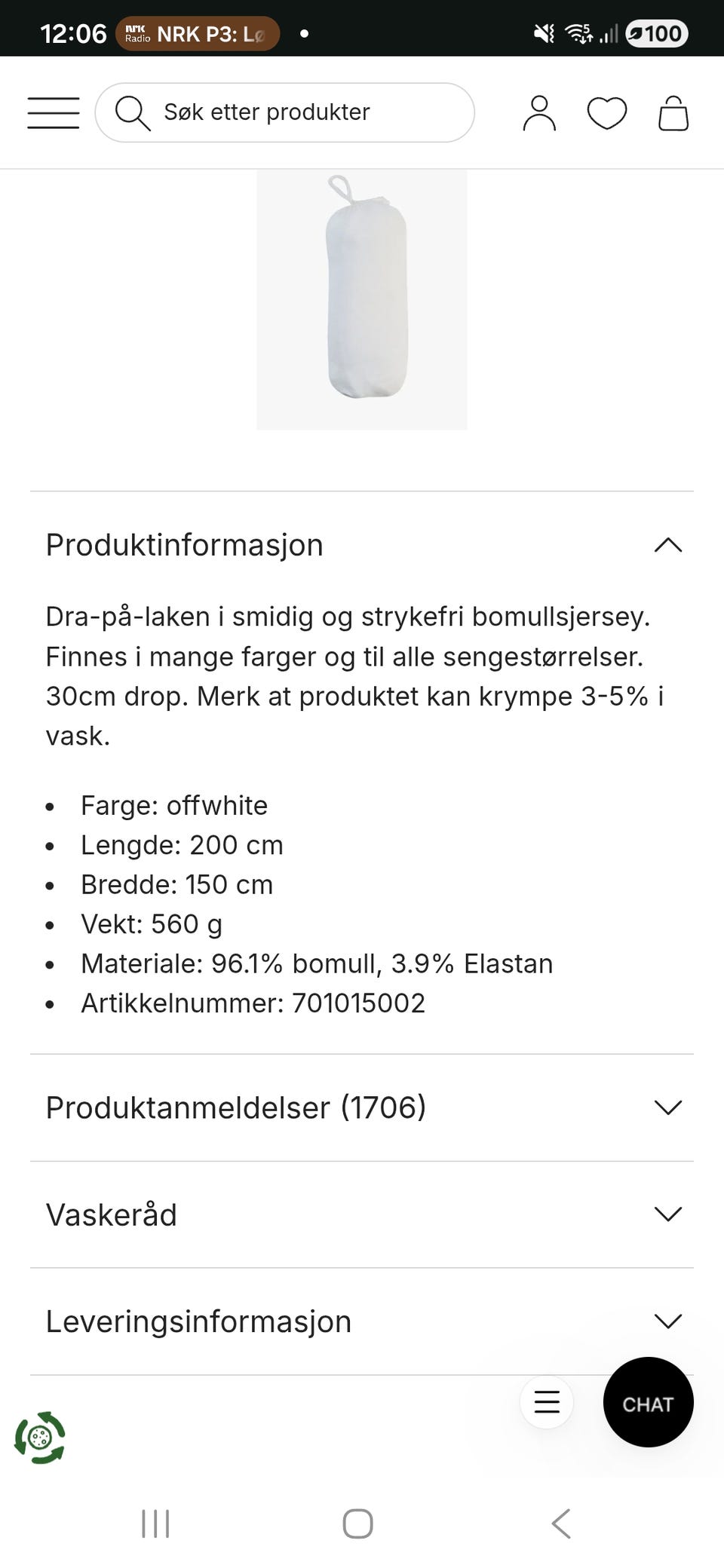Open the user account icon
The height and width of the screenshot is (1568, 724).
click(539, 113)
